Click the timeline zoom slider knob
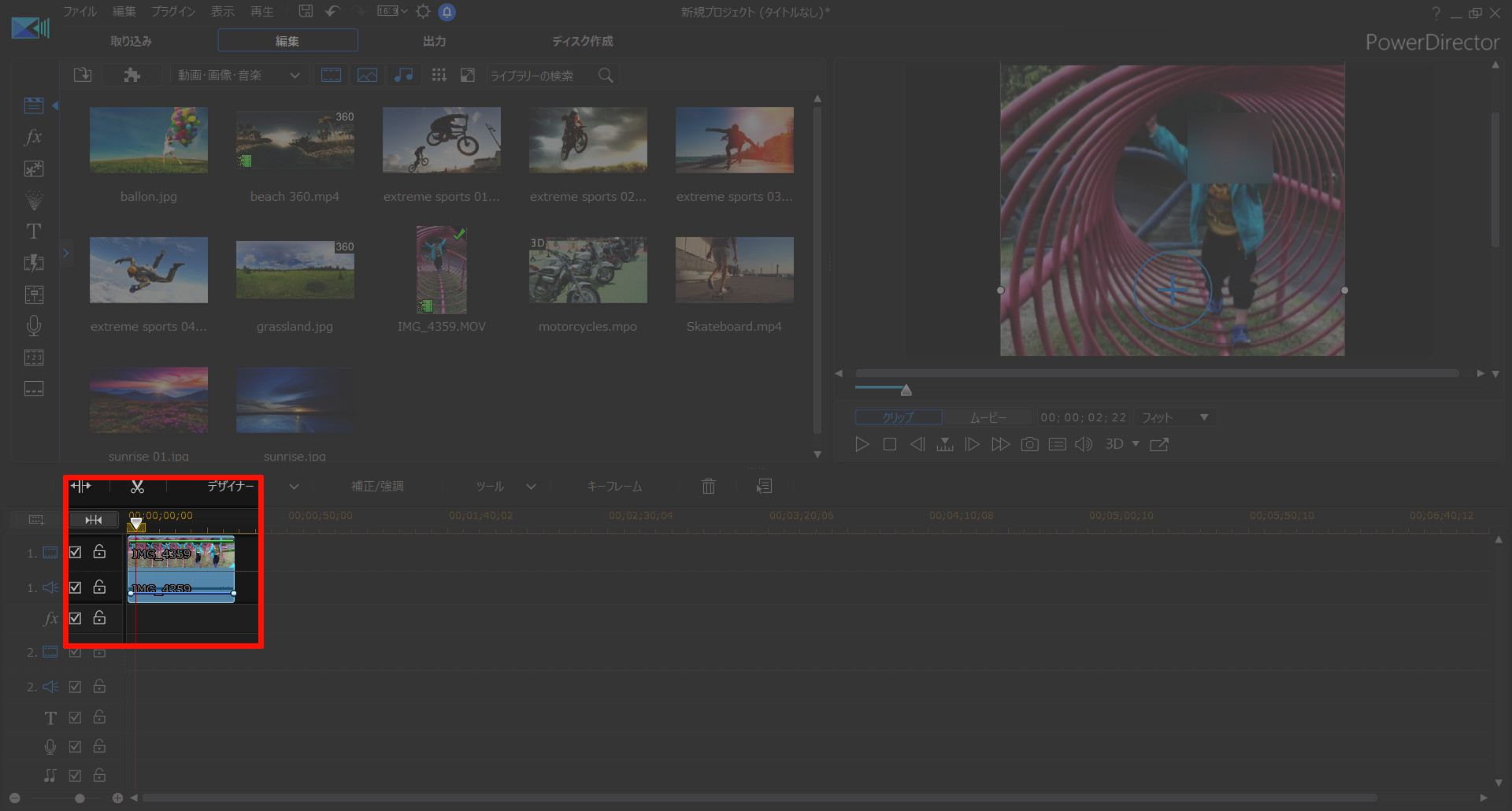 click(79, 798)
